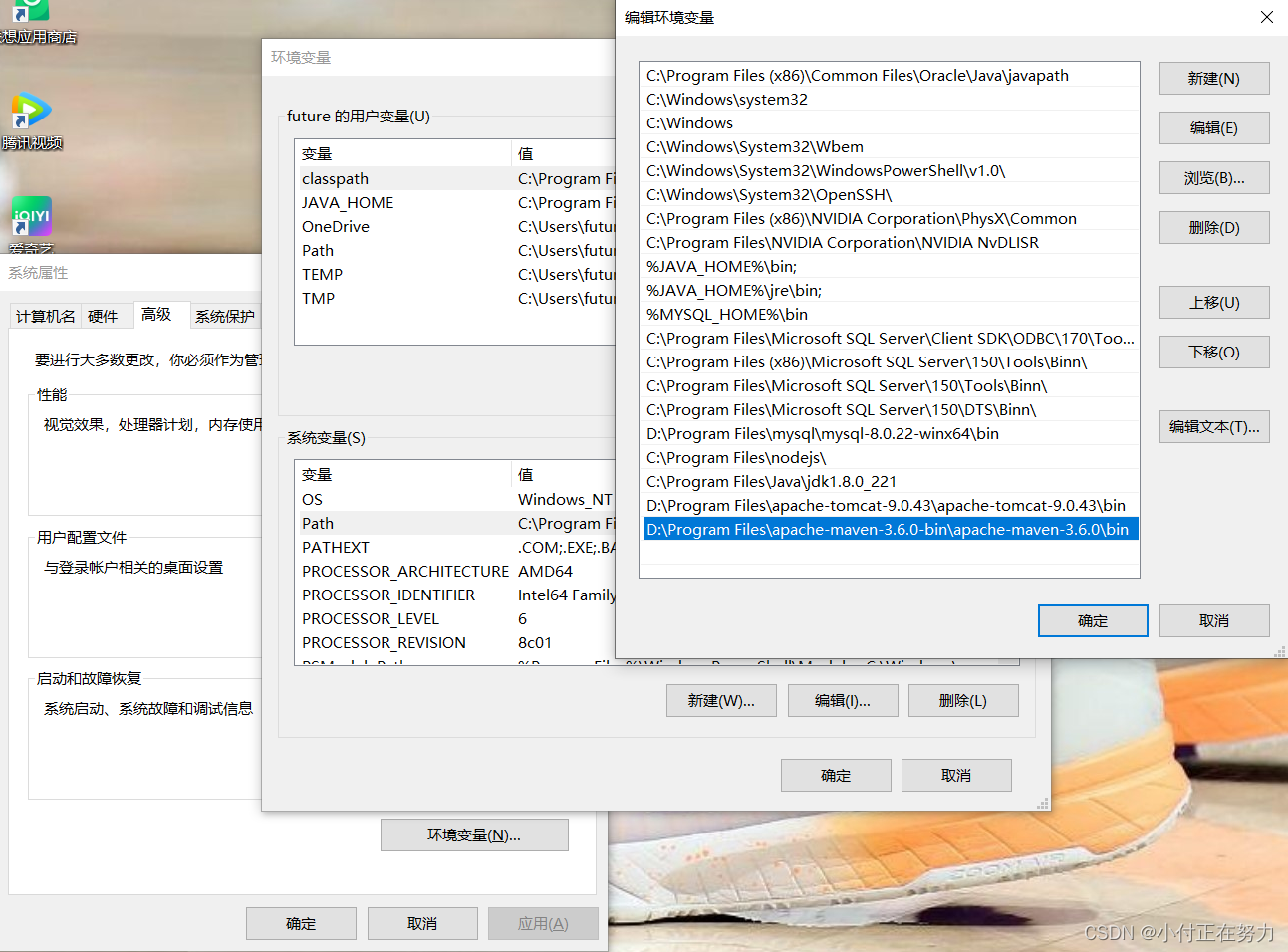The width and height of the screenshot is (1288, 952).
Task: Select the SQL Server Client SDK\ODBC\170 entry
Action: [891, 339]
